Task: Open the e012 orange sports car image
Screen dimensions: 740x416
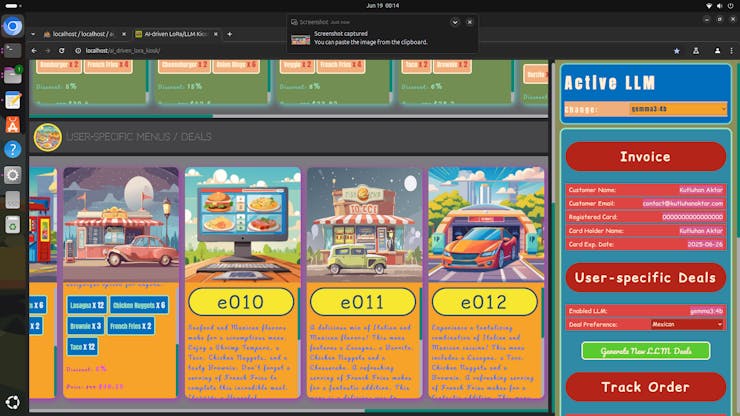Action: pos(487,225)
